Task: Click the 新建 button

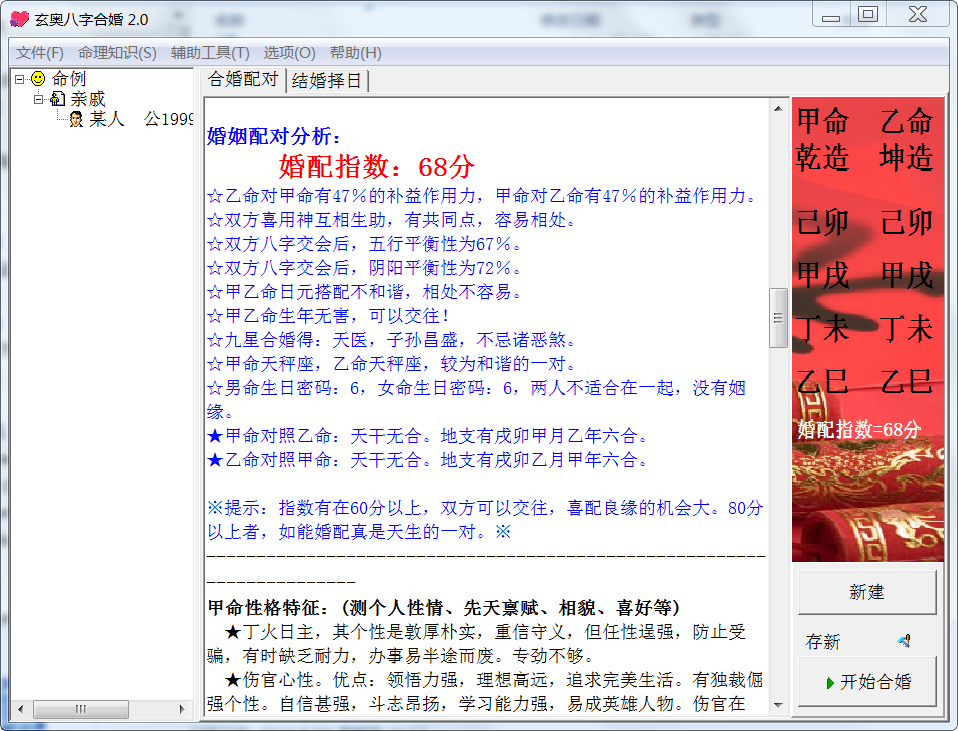Action: click(x=867, y=592)
